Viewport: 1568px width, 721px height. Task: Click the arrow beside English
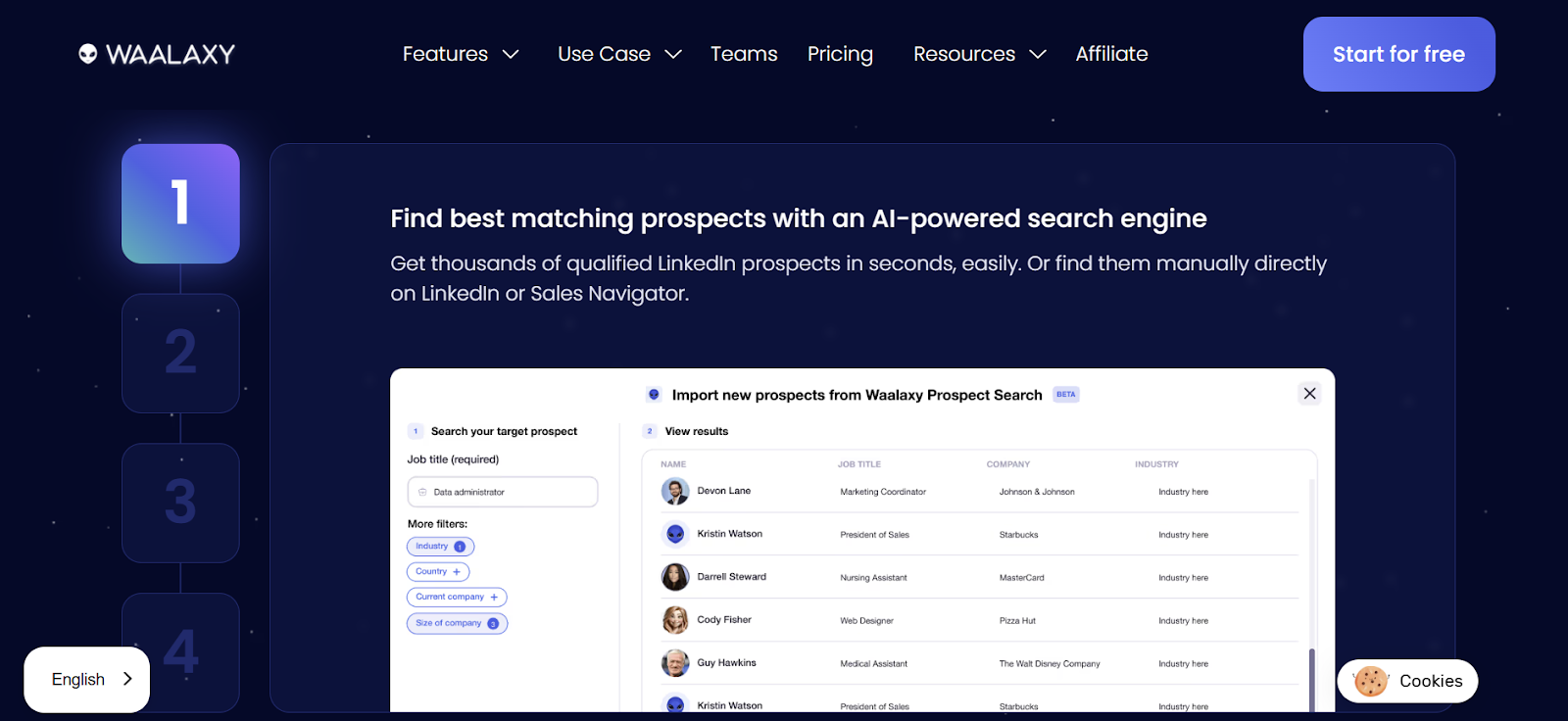click(127, 679)
